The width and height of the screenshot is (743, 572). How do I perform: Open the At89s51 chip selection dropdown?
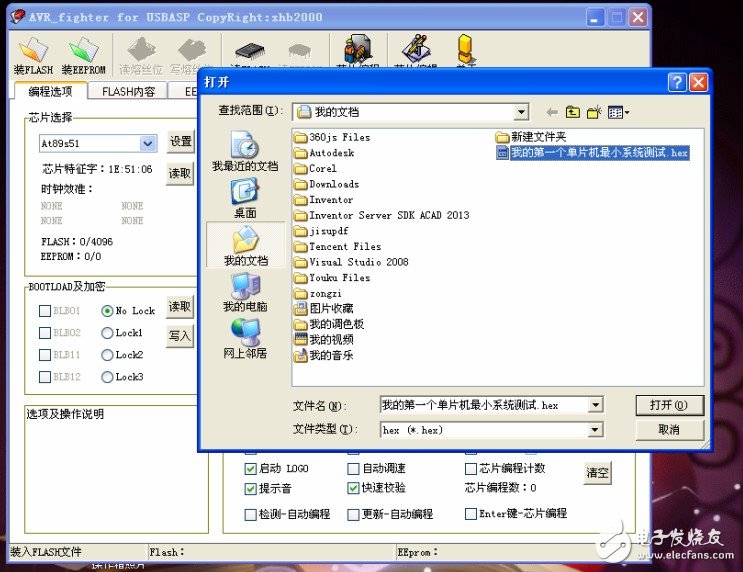148,144
